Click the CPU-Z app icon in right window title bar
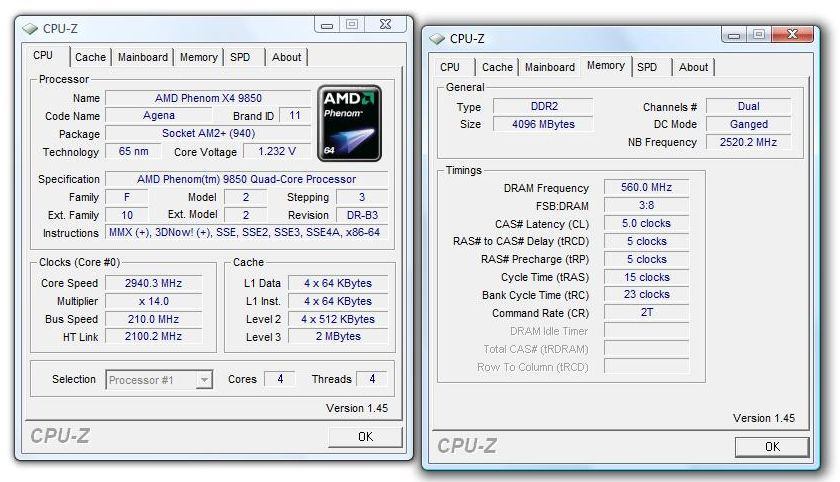This screenshot has width=840, height=482. tap(437, 39)
